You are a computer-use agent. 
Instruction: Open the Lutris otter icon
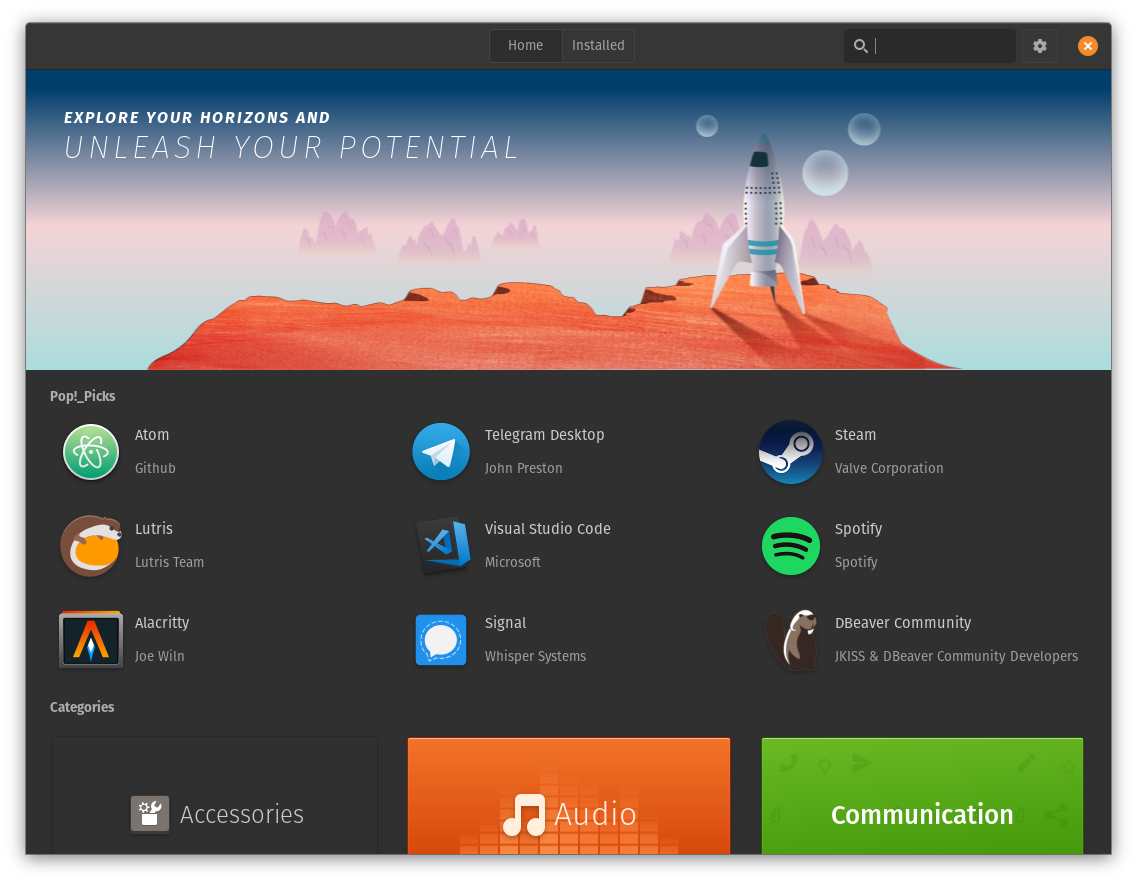coord(91,546)
